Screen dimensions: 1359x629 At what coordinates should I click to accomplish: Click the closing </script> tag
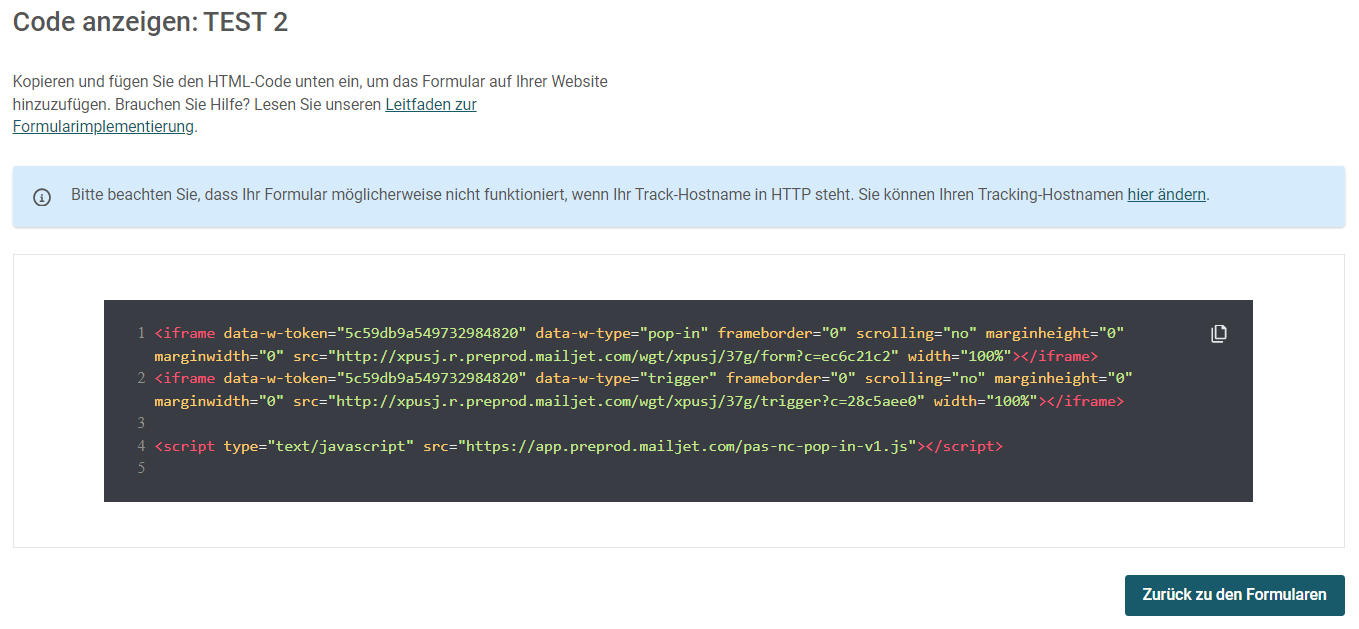click(960, 446)
